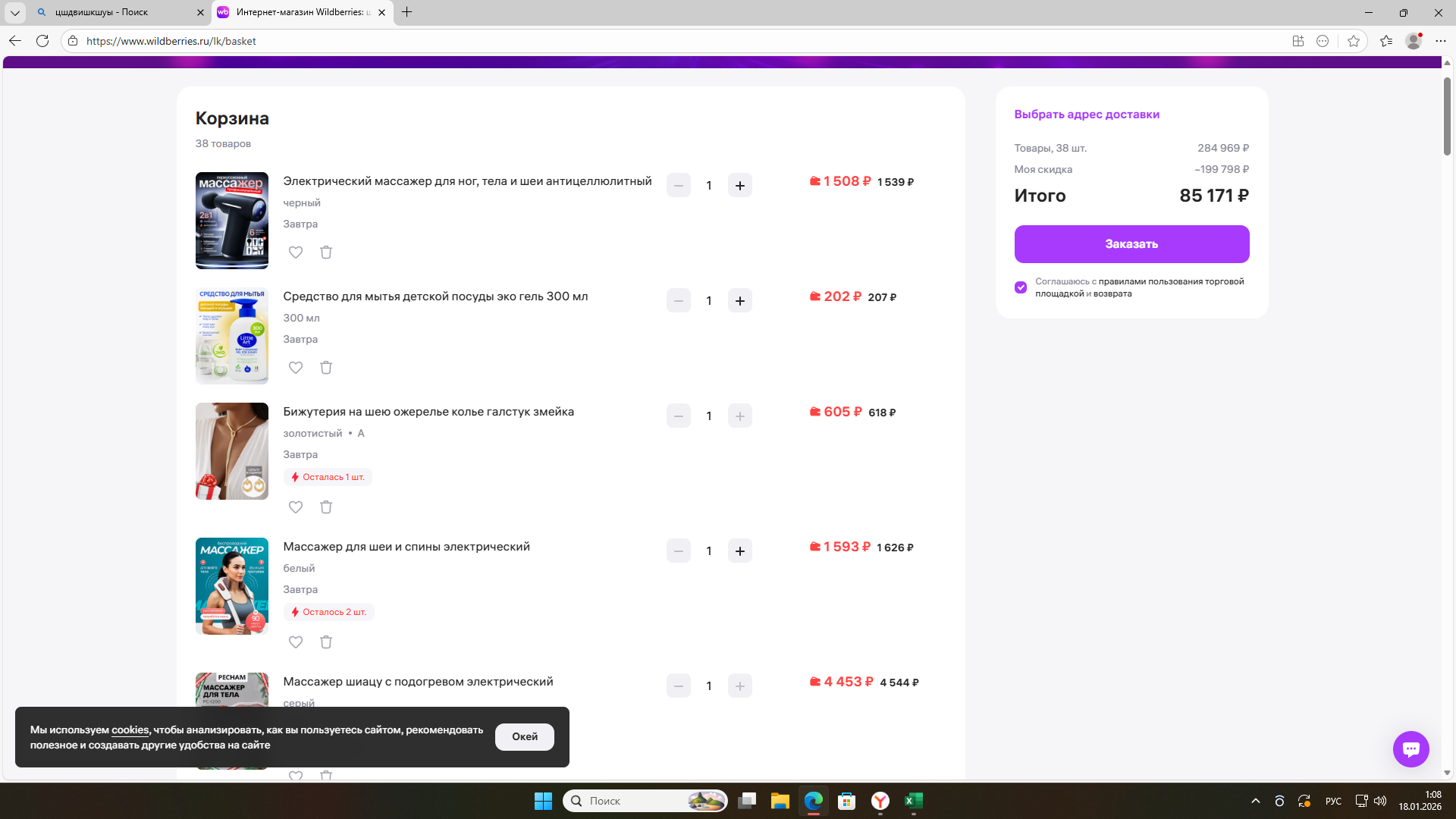Increase quantity of the black electric massager
Viewport: 1456px width, 819px height.
(739, 186)
